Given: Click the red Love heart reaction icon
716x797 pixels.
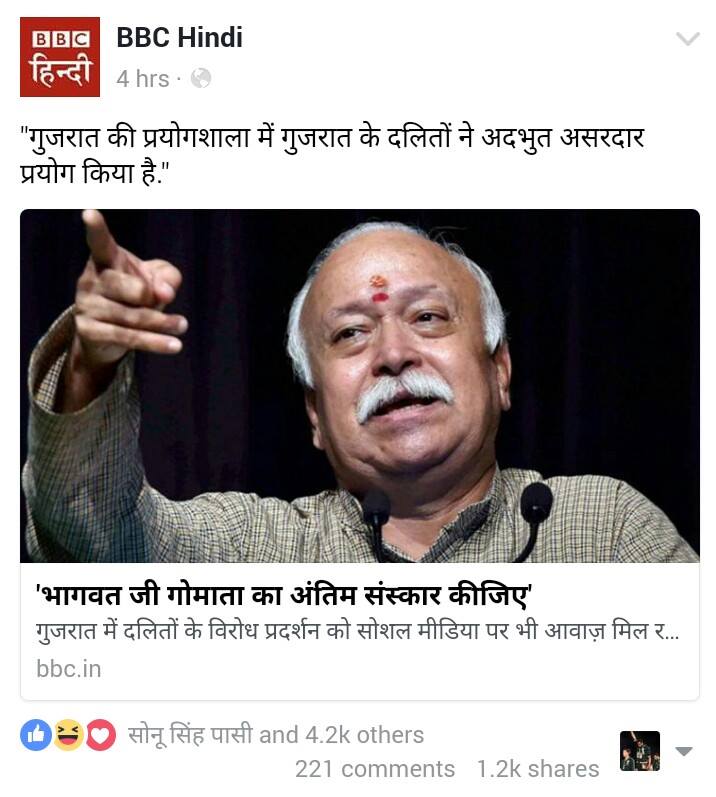Looking at the screenshot, I should 101,735.
